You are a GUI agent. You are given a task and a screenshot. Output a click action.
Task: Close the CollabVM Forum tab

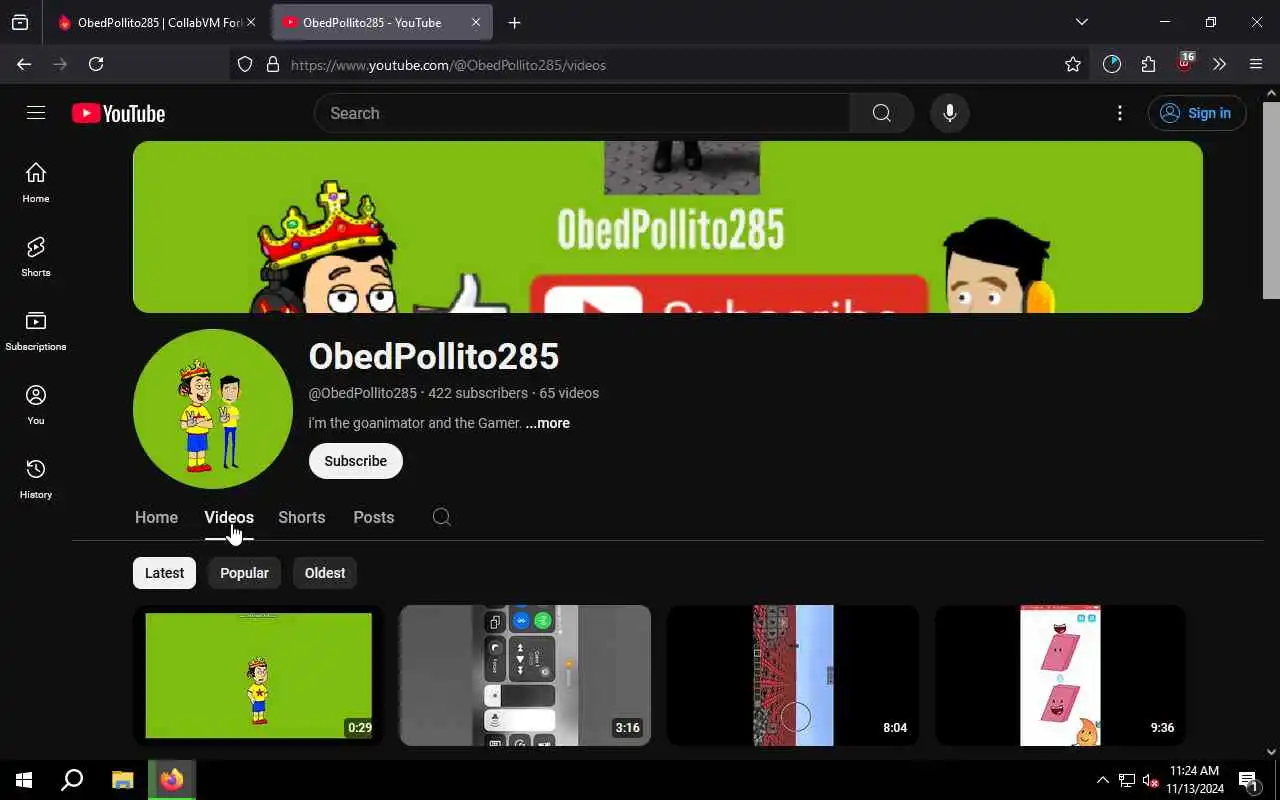(251, 22)
